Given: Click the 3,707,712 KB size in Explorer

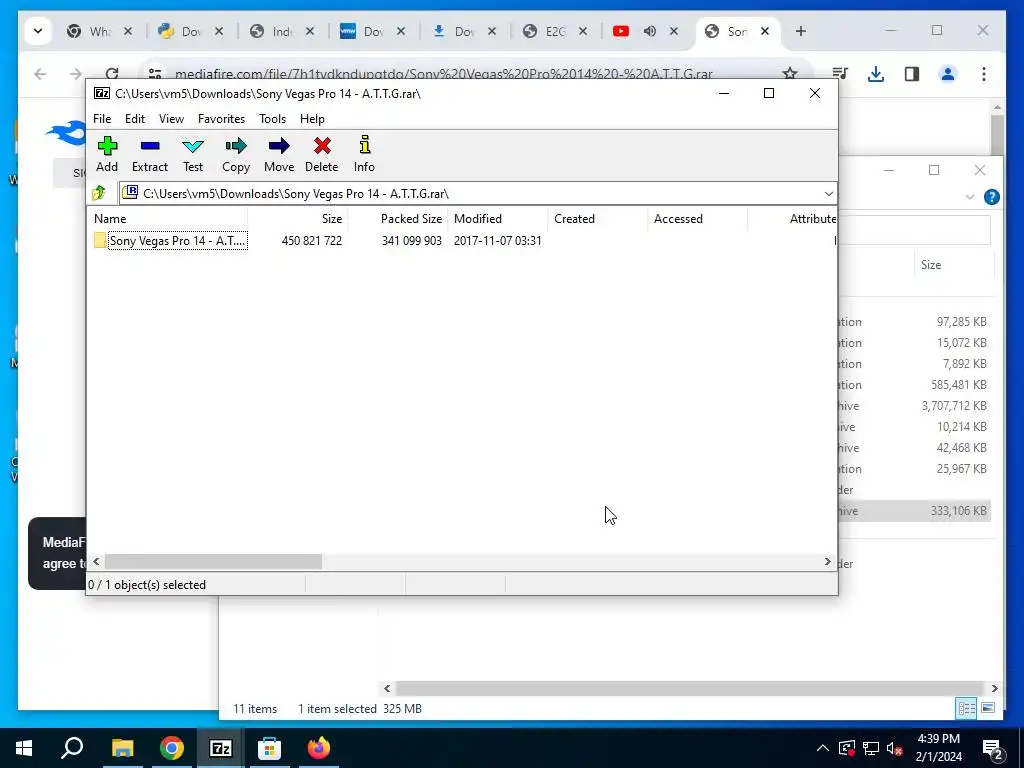Looking at the screenshot, I should pyautogui.click(x=953, y=406).
